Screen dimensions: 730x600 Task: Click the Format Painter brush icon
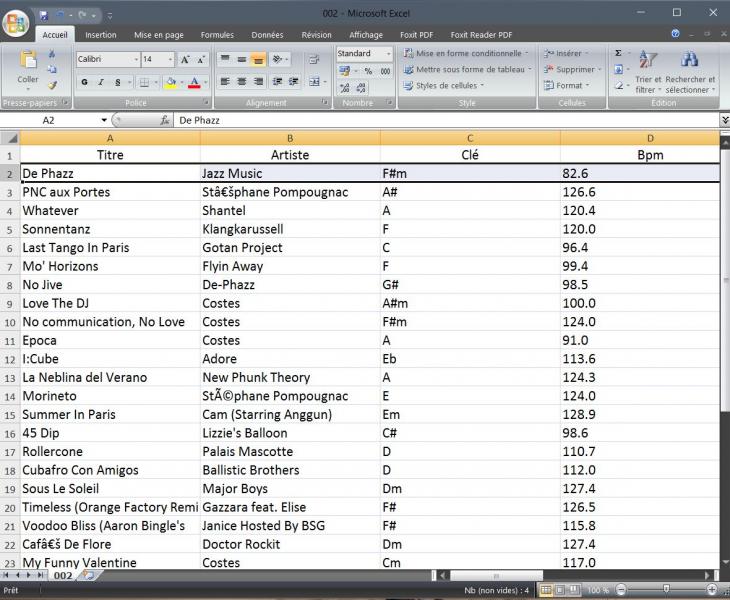pos(52,85)
